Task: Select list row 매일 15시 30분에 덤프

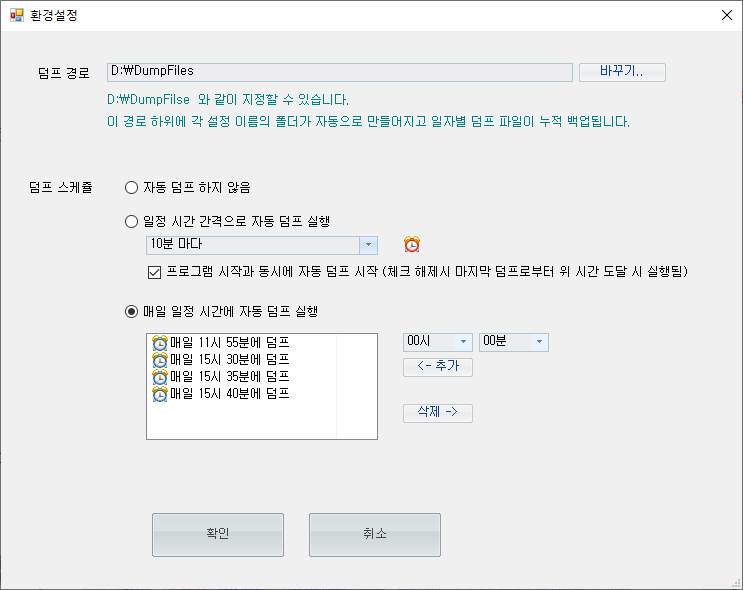Action: pyautogui.click(x=221, y=360)
